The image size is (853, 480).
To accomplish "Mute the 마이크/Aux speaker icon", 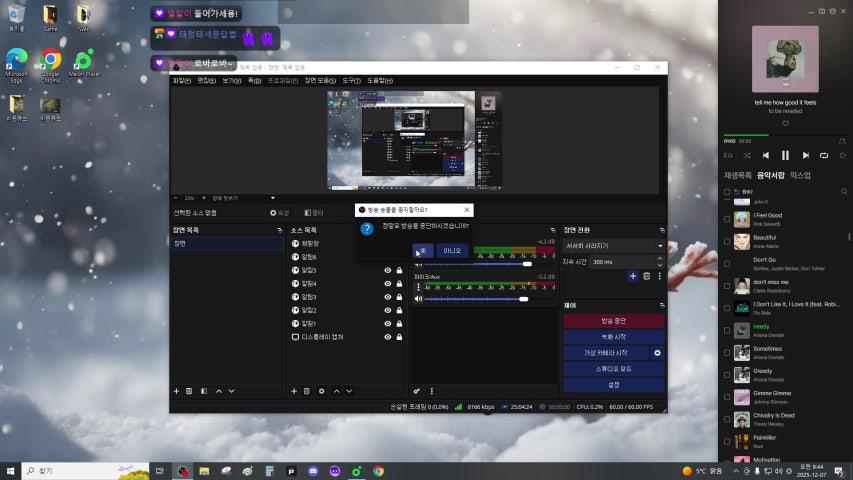I will [x=418, y=299].
